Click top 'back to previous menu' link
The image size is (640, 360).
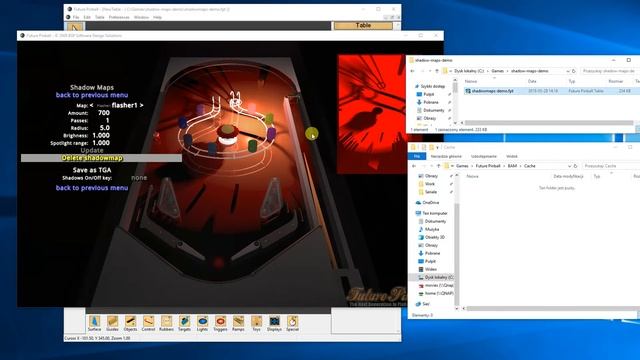point(92,95)
